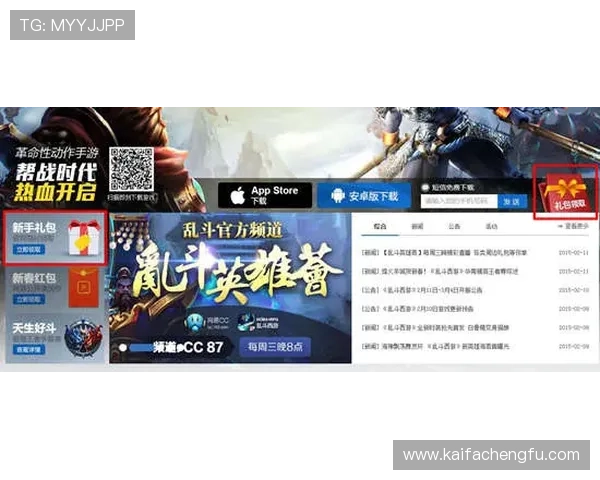Click 立即领取 under 新春红包
The image size is (600, 480).
tap(29, 299)
